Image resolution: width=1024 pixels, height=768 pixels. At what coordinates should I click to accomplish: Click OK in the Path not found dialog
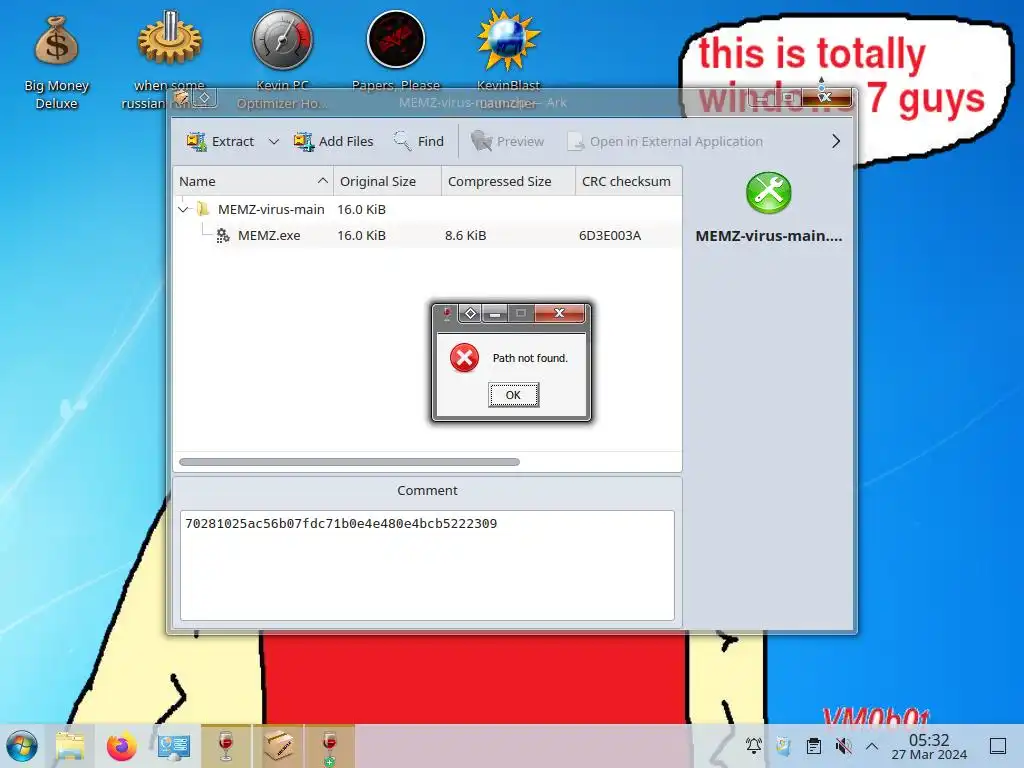(513, 394)
